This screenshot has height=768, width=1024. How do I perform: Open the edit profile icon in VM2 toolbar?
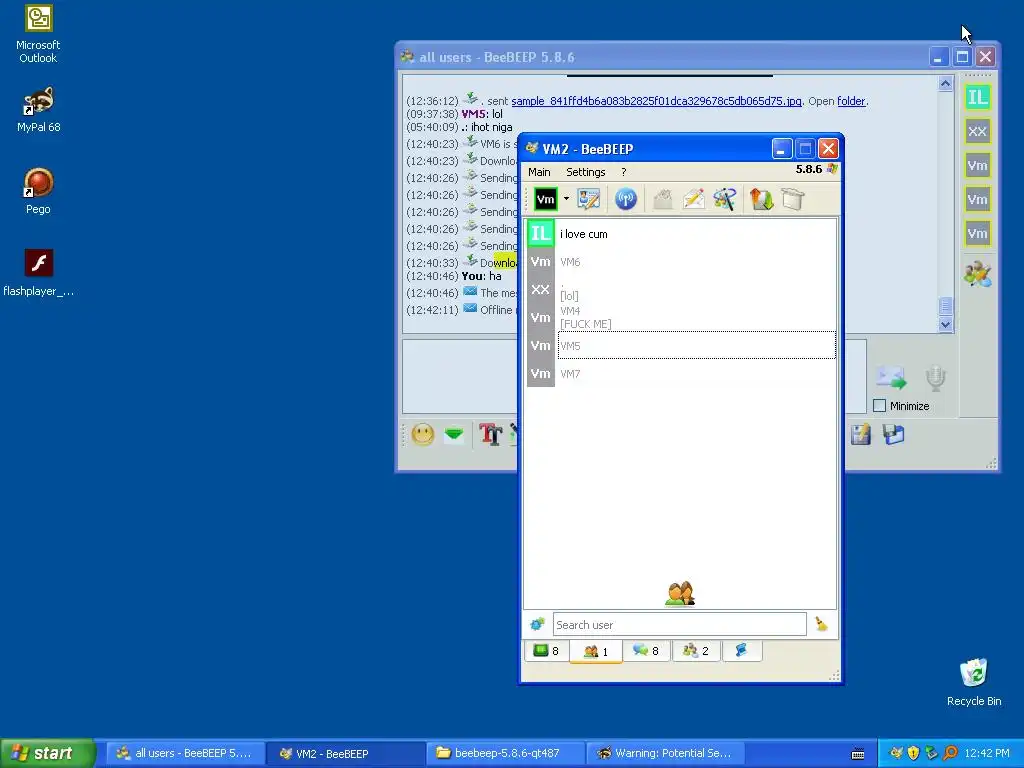[588, 199]
